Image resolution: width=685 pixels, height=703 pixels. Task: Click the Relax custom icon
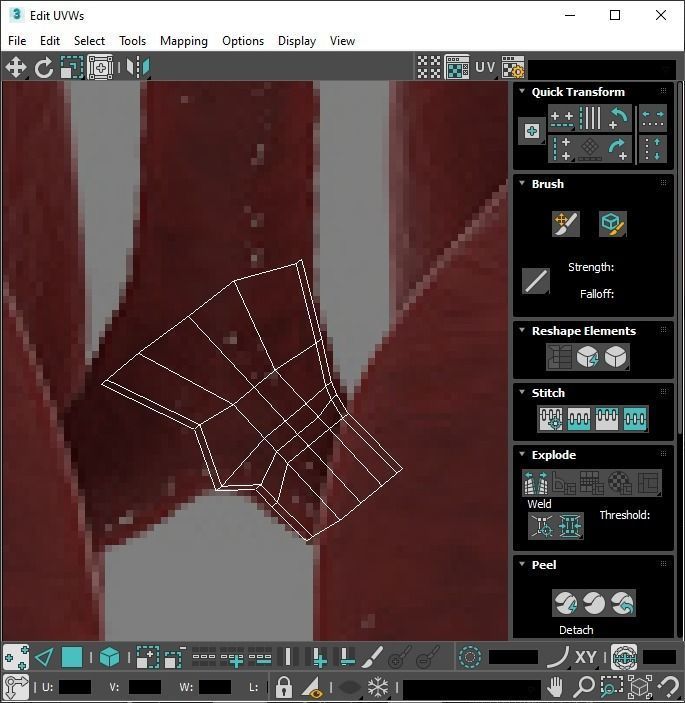pos(615,357)
